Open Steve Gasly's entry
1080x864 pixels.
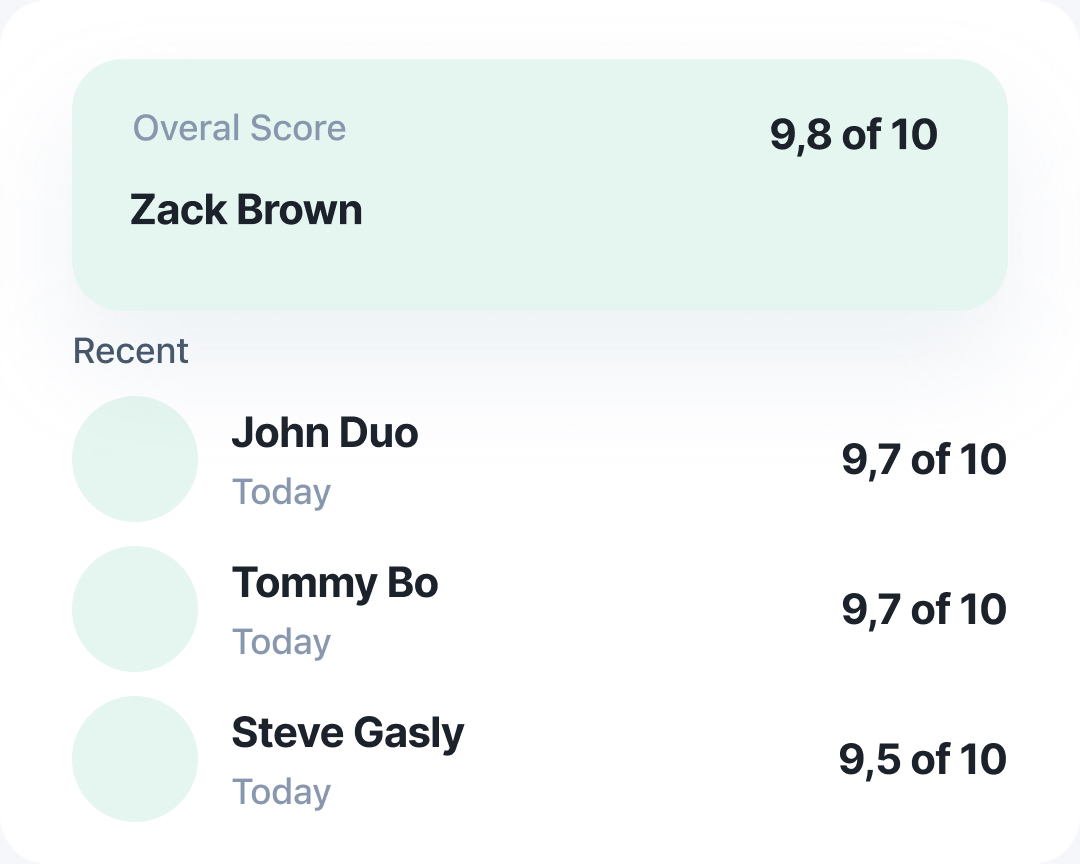[x=540, y=759]
